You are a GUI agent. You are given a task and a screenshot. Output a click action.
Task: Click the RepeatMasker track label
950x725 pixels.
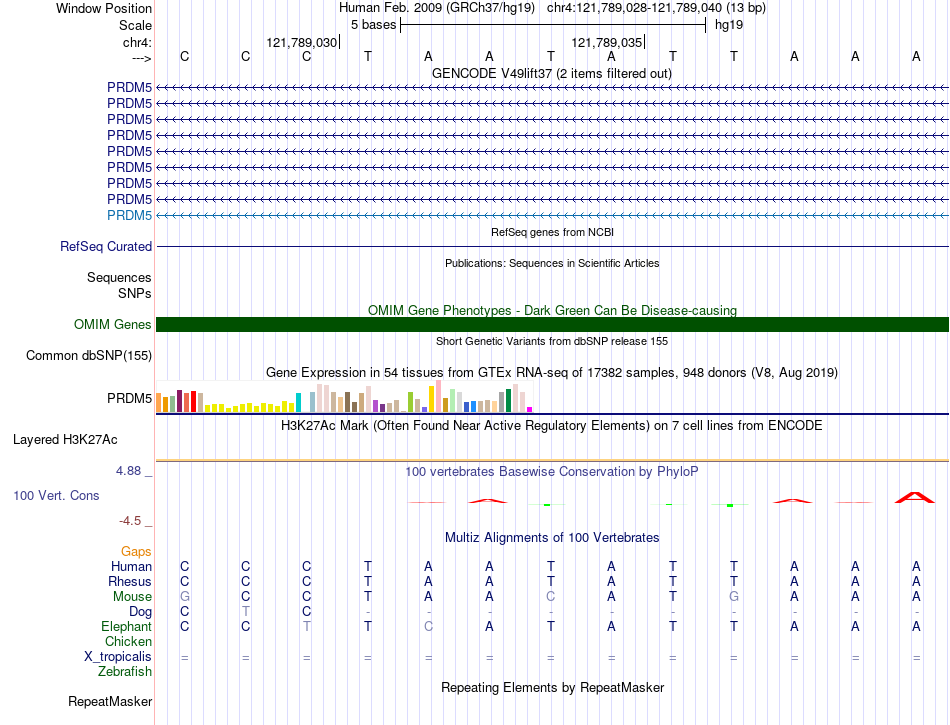point(110,701)
